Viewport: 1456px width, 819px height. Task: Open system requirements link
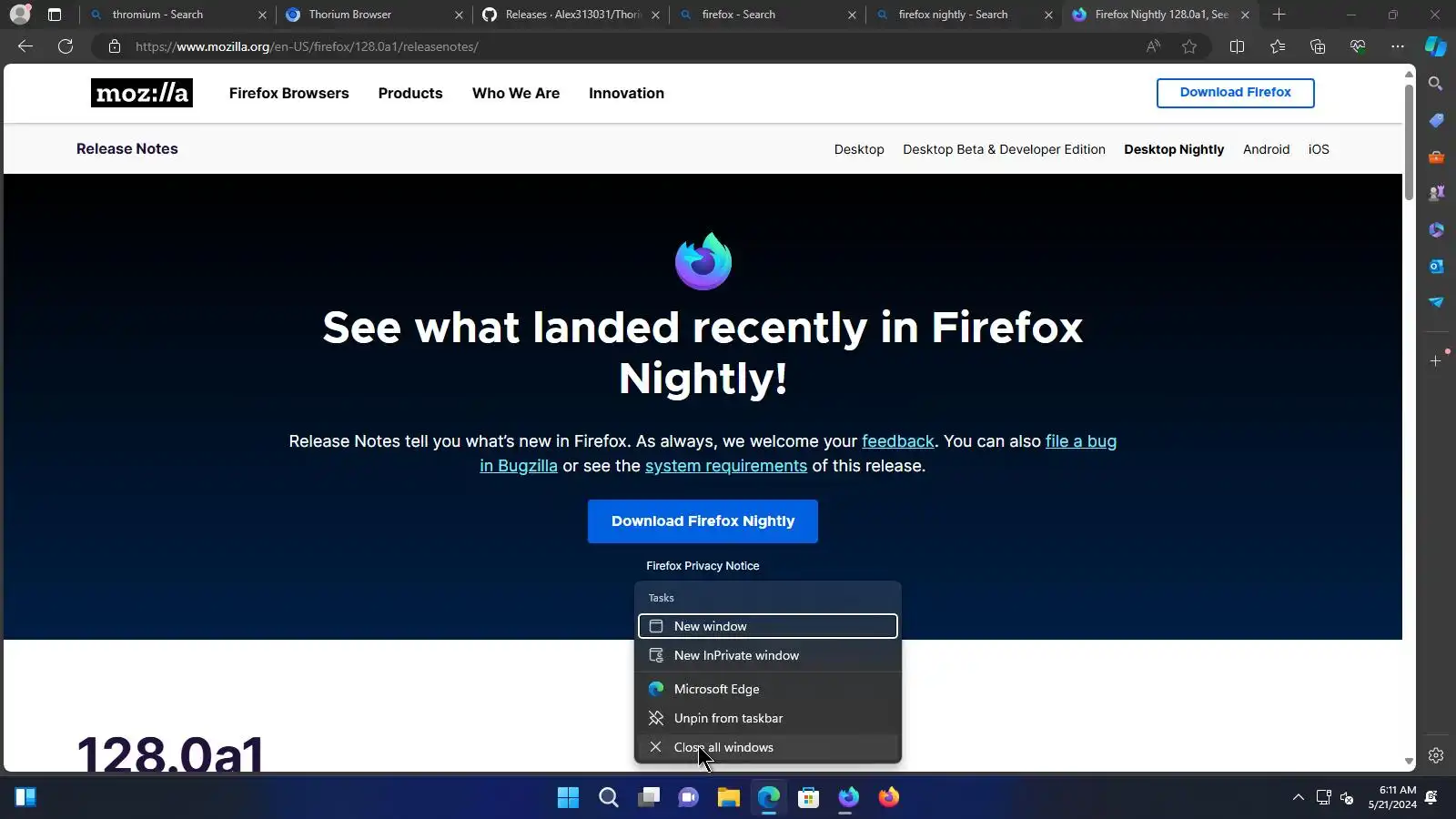click(725, 466)
